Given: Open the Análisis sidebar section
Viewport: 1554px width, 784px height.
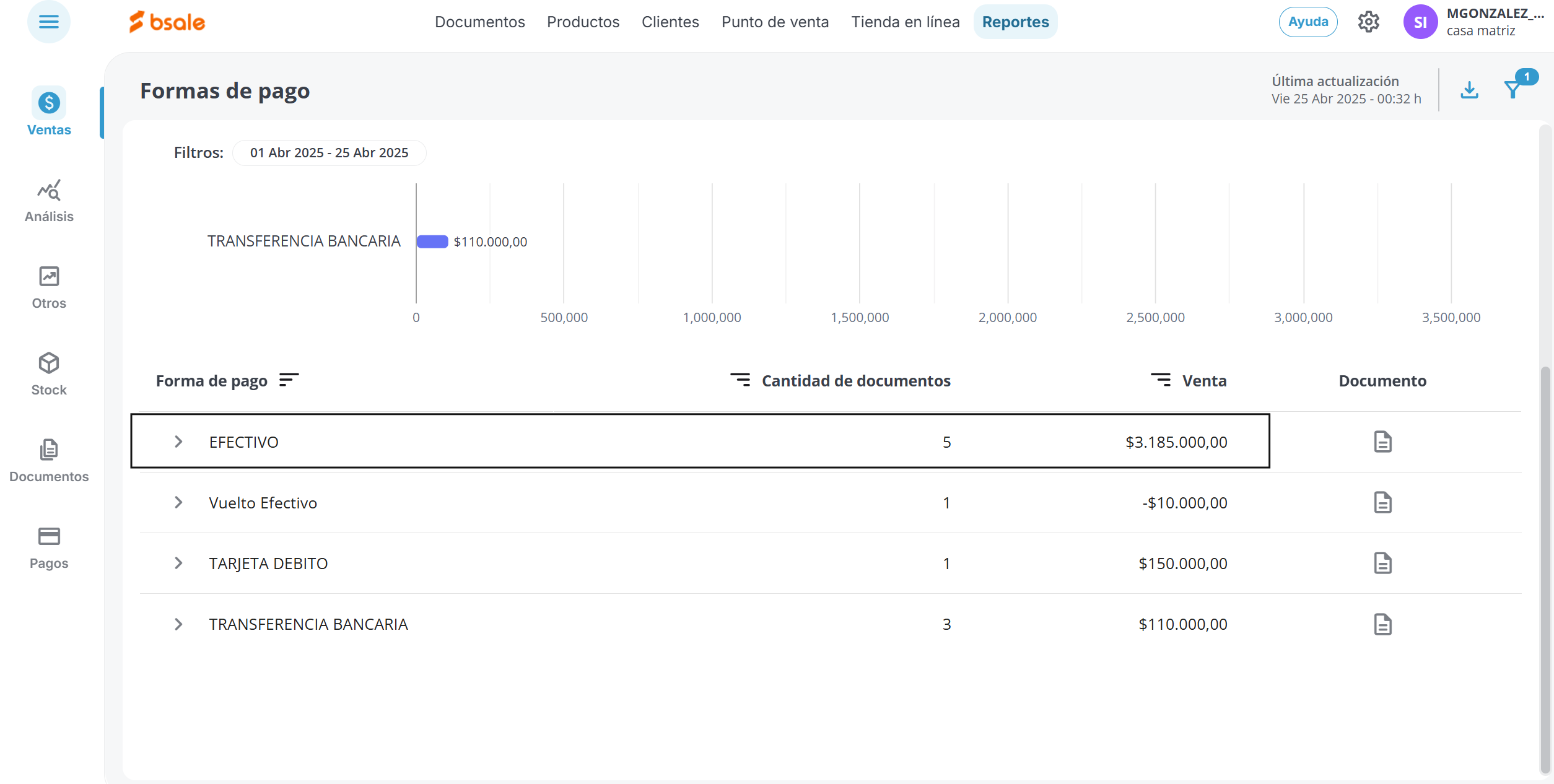Looking at the screenshot, I should pos(49,201).
